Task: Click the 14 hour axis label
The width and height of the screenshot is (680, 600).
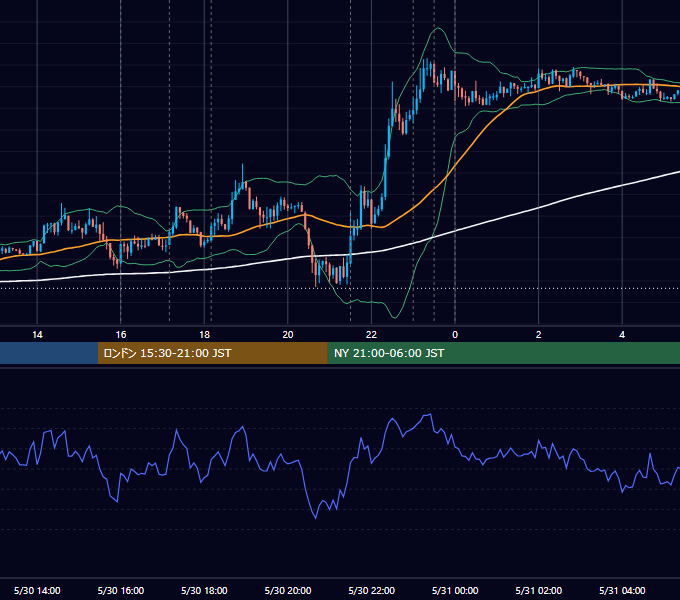Action: coord(37,335)
